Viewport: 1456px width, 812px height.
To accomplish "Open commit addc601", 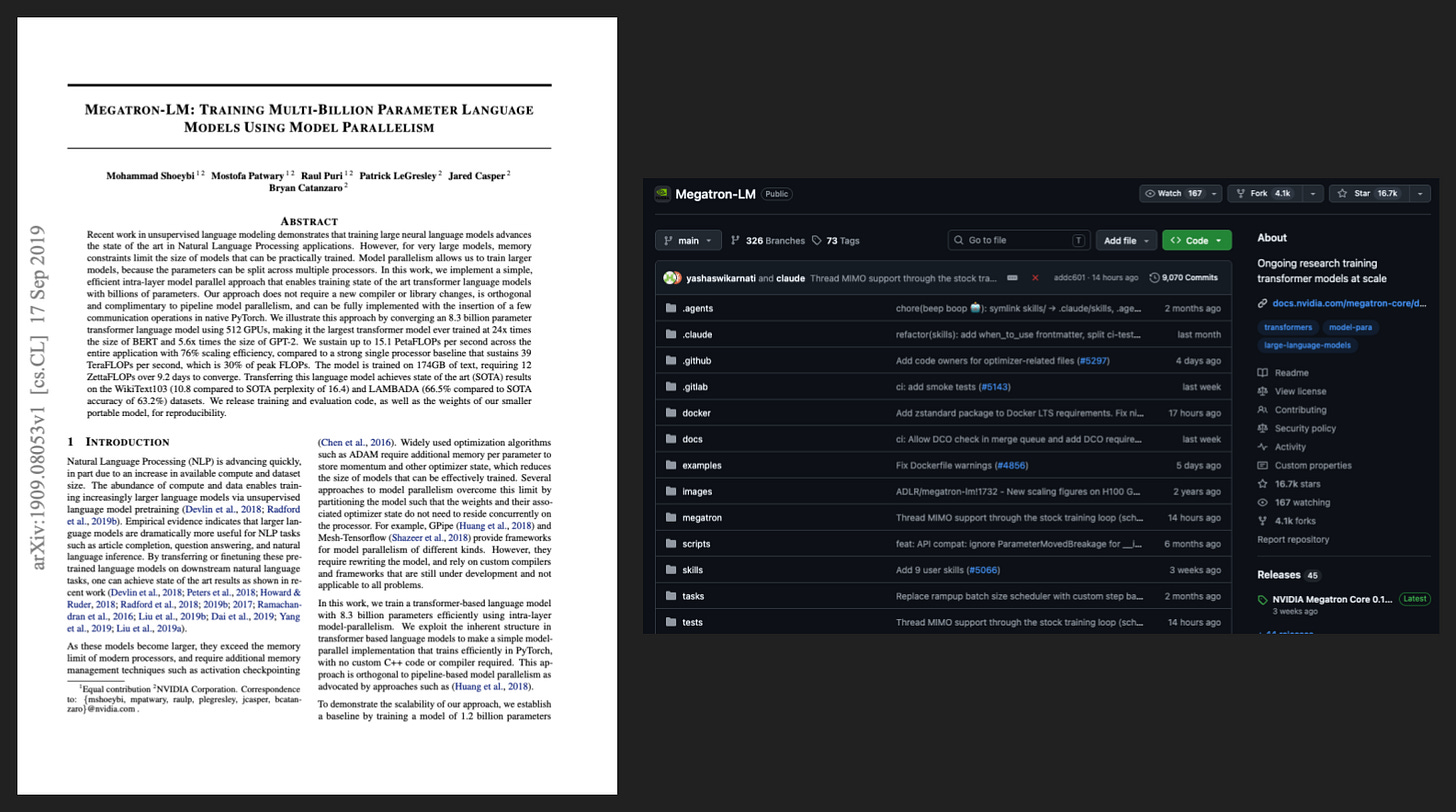I will point(1069,278).
